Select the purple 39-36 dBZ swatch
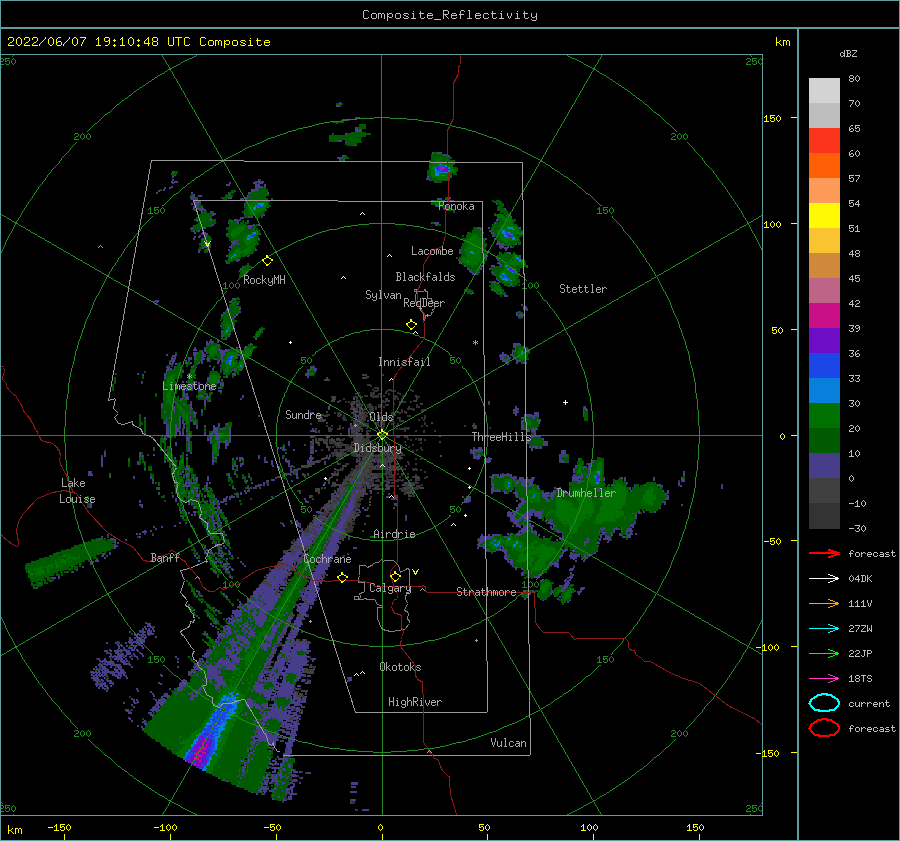The image size is (900, 841). click(x=824, y=340)
